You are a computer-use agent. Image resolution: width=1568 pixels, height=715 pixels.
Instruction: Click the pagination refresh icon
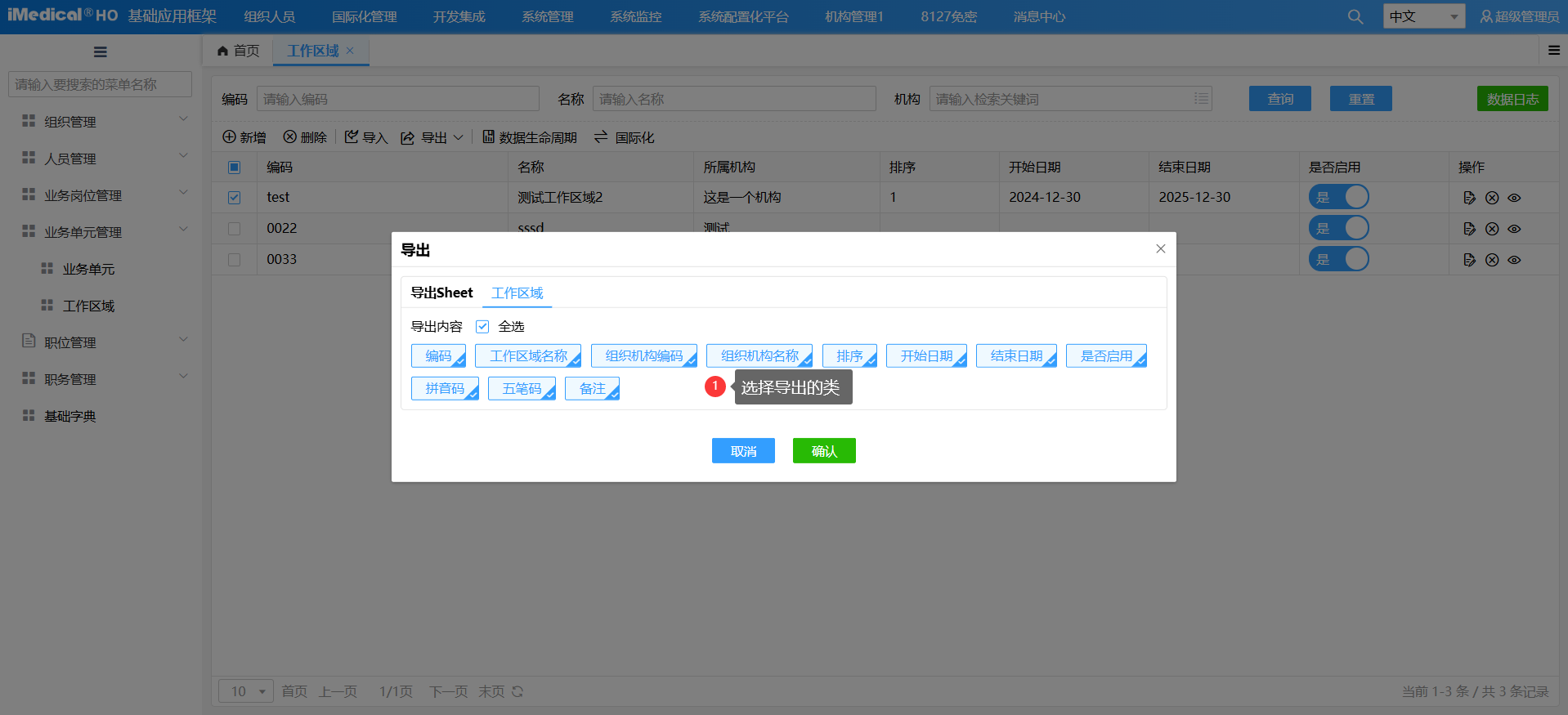[517, 691]
